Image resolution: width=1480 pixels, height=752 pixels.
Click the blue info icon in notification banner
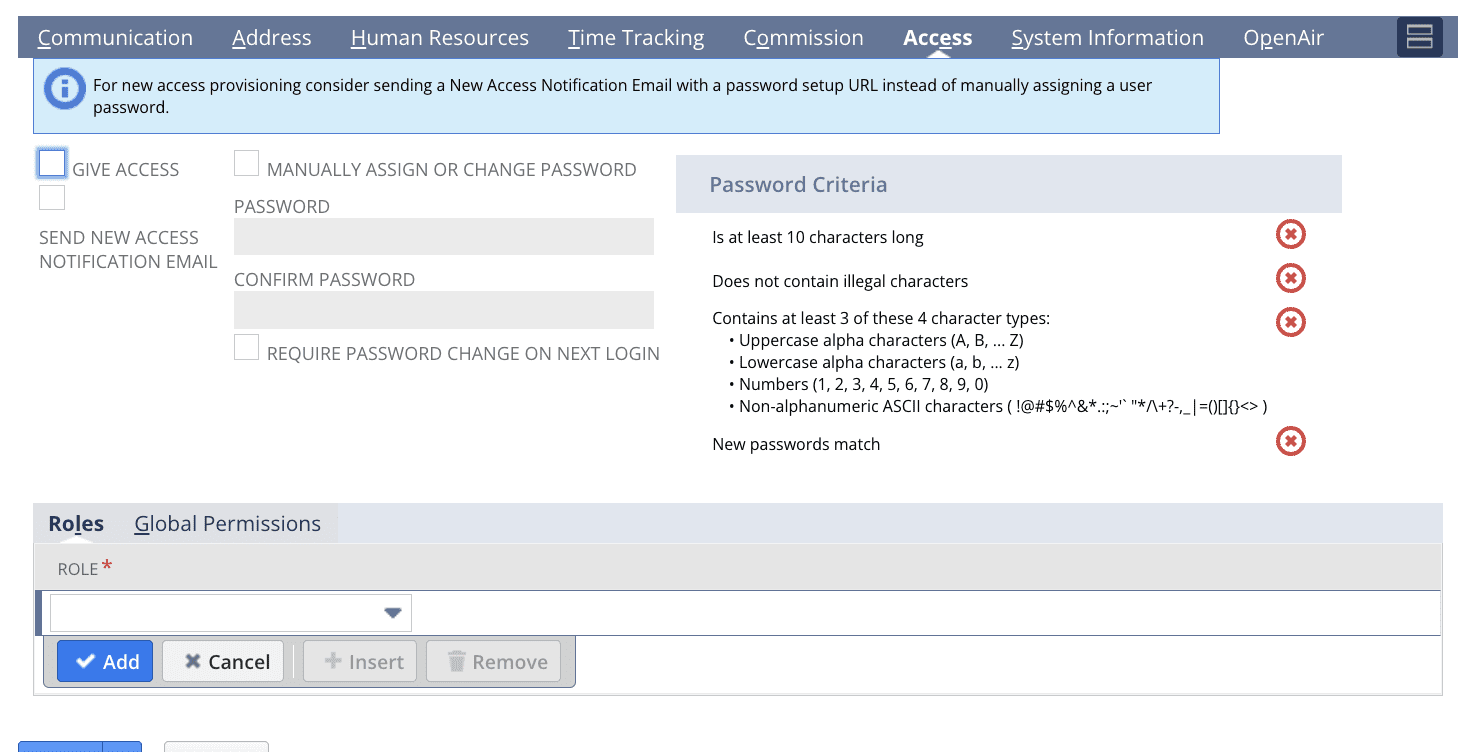tap(63, 88)
